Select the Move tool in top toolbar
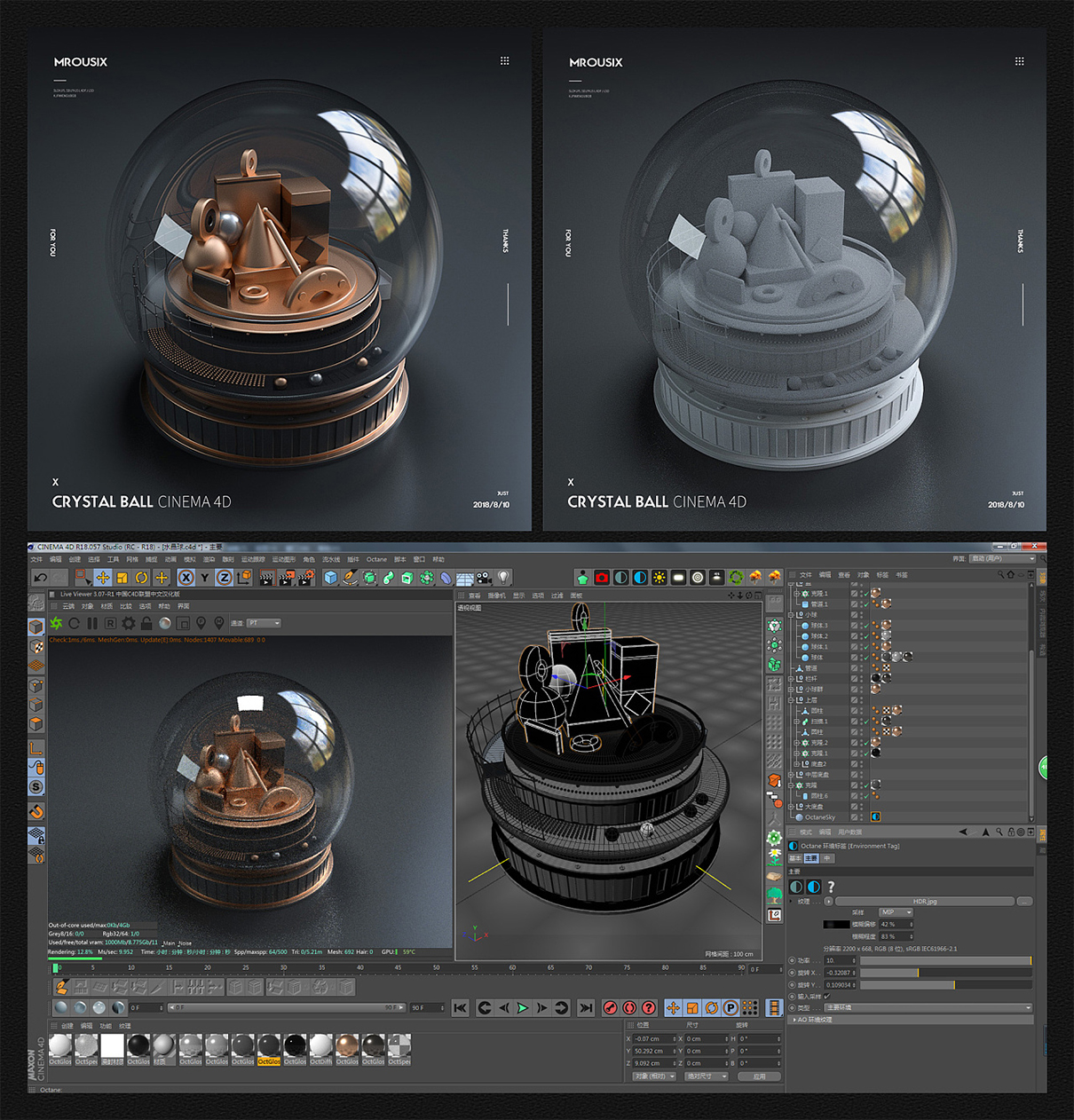The height and width of the screenshot is (1120, 1074). click(x=103, y=578)
